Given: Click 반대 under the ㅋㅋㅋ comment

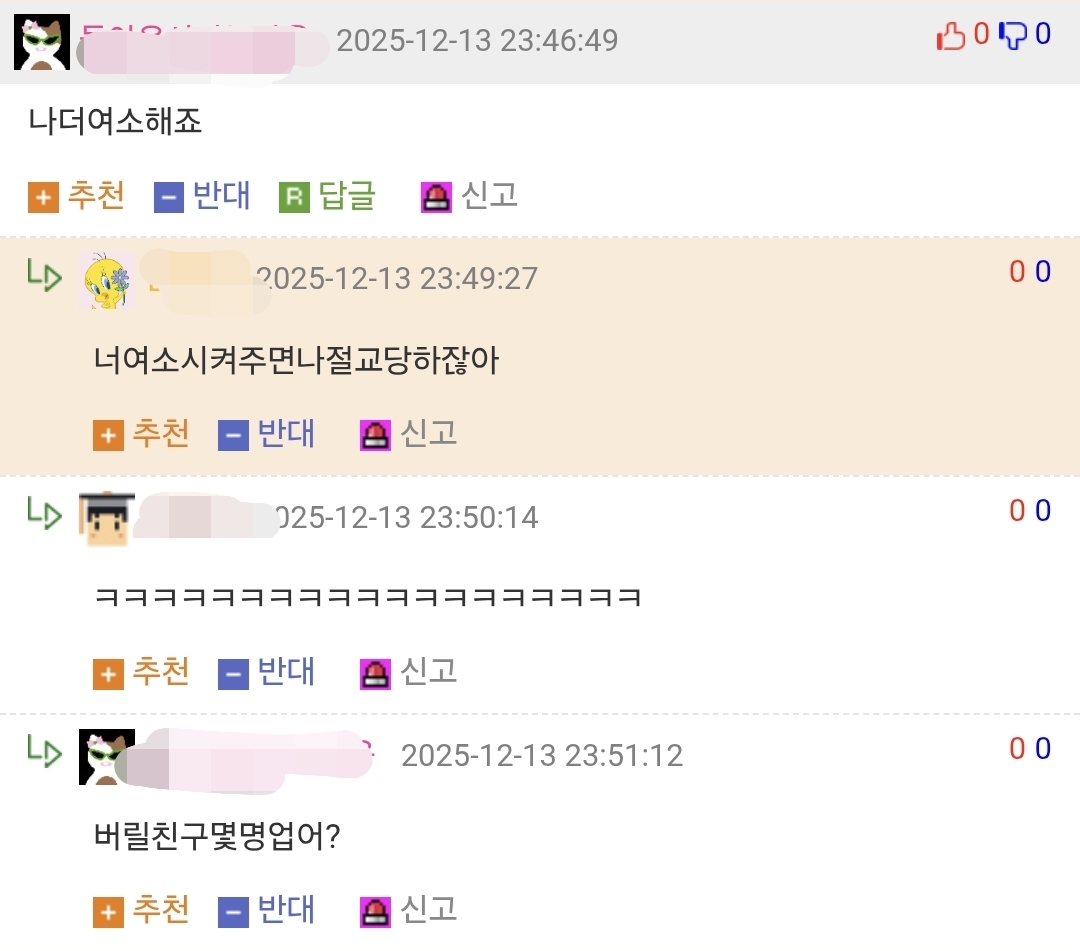Looking at the screenshot, I should point(286,671).
